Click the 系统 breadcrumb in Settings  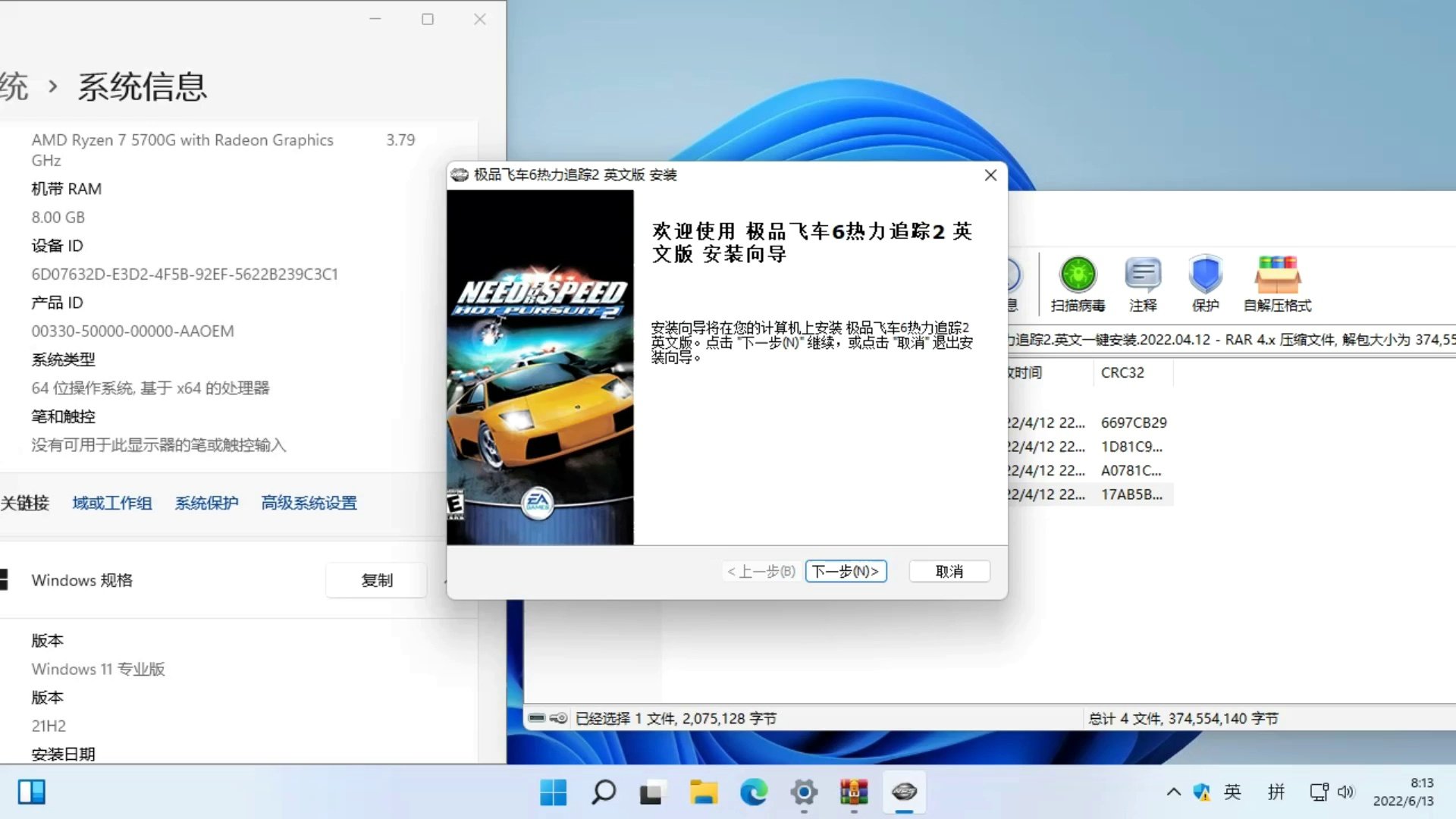pyautogui.click(x=15, y=86)
